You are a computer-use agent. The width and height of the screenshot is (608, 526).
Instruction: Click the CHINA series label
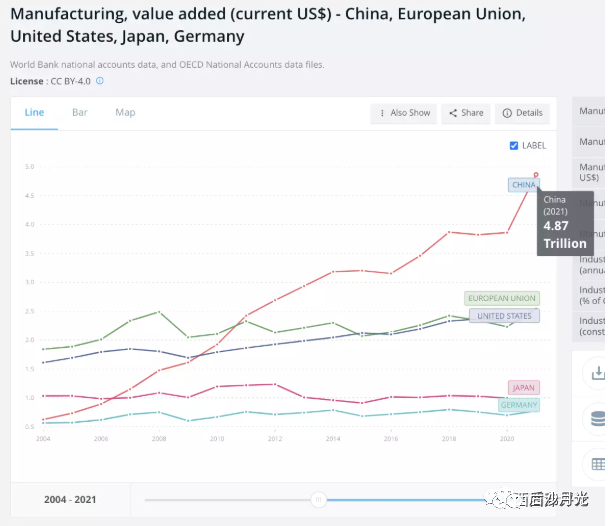[523, 185]
